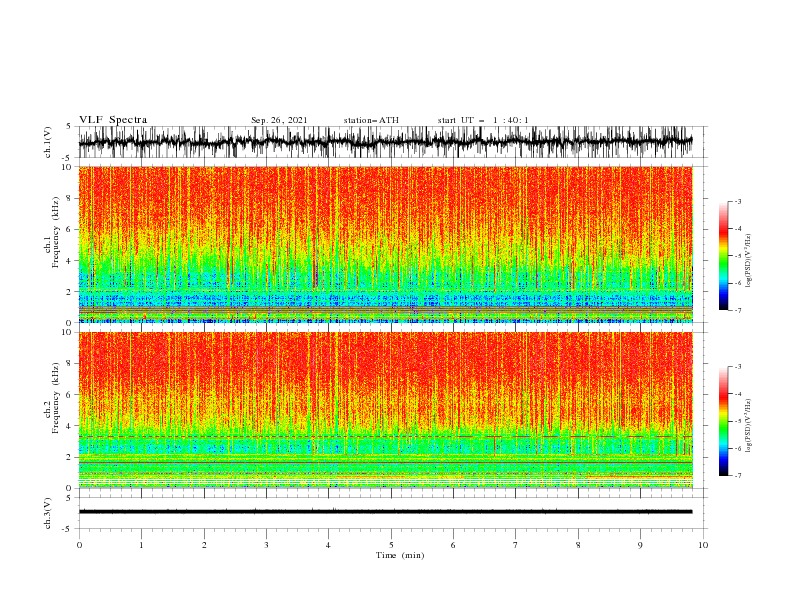The image size is (792, 612).
Task: Click the ch.2 log(PSD) colorbar label
Action: 749,426
